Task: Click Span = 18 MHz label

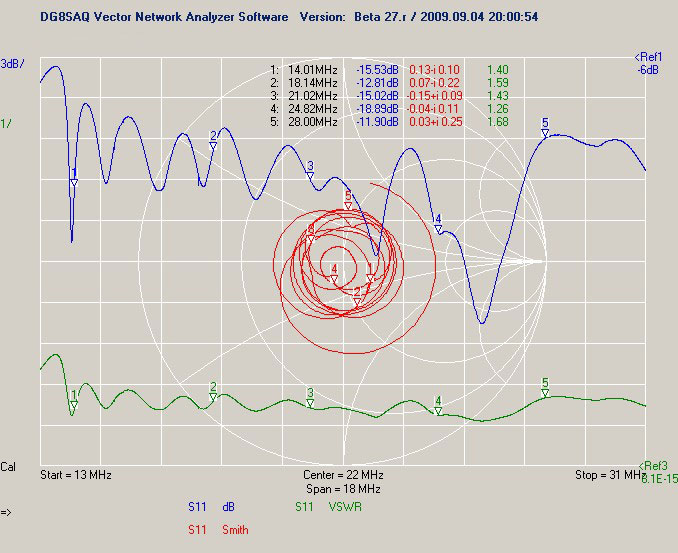Action: click(x=343, y=489)
